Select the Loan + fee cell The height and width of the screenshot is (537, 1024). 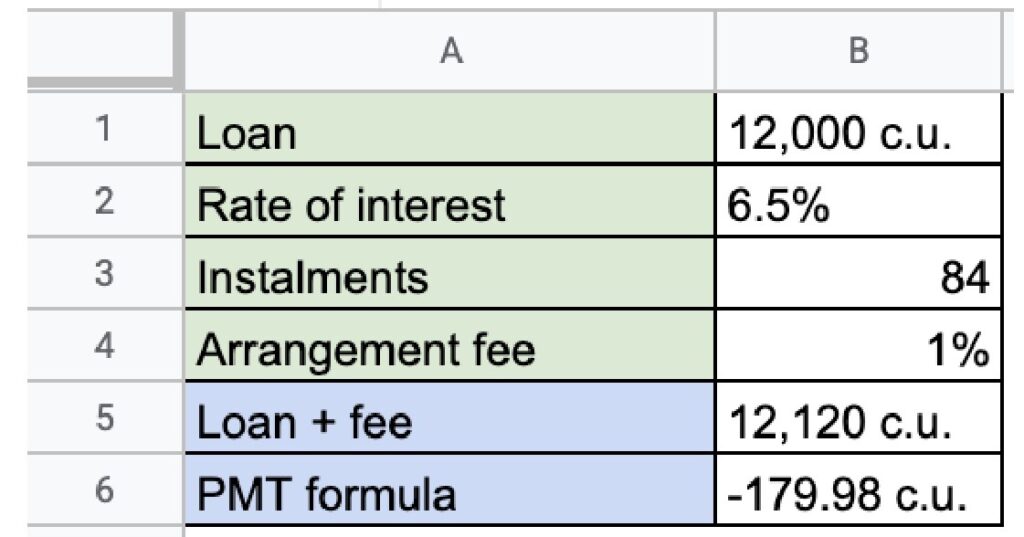coord(449,421)
